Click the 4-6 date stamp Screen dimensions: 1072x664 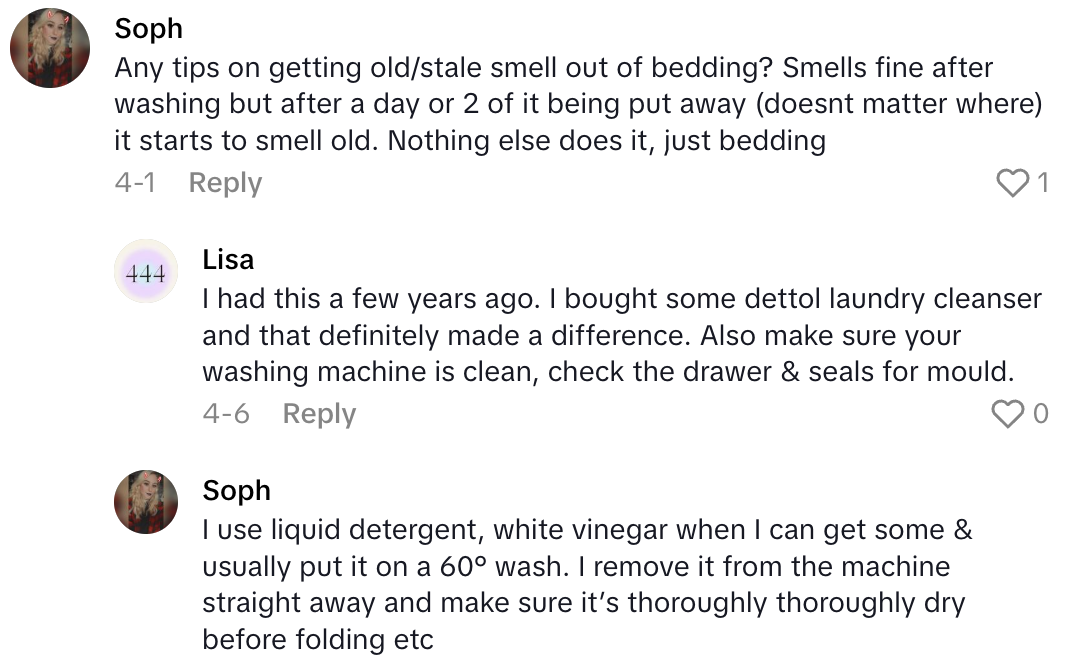226,414
